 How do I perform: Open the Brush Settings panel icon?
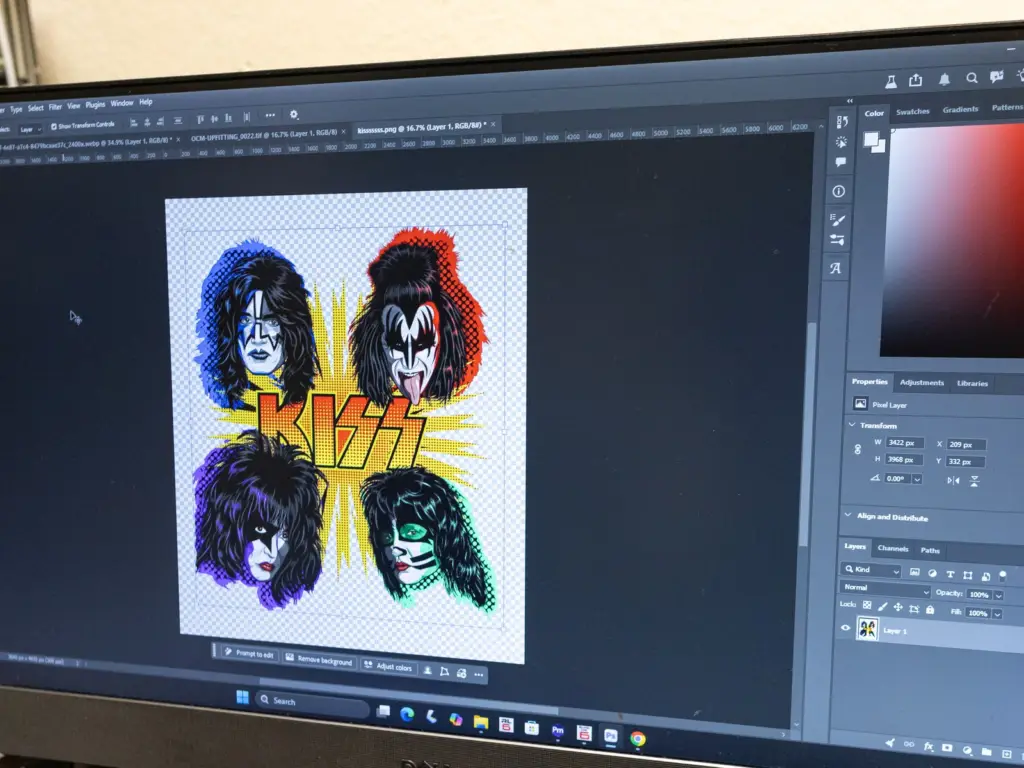(x=838, y=219)
